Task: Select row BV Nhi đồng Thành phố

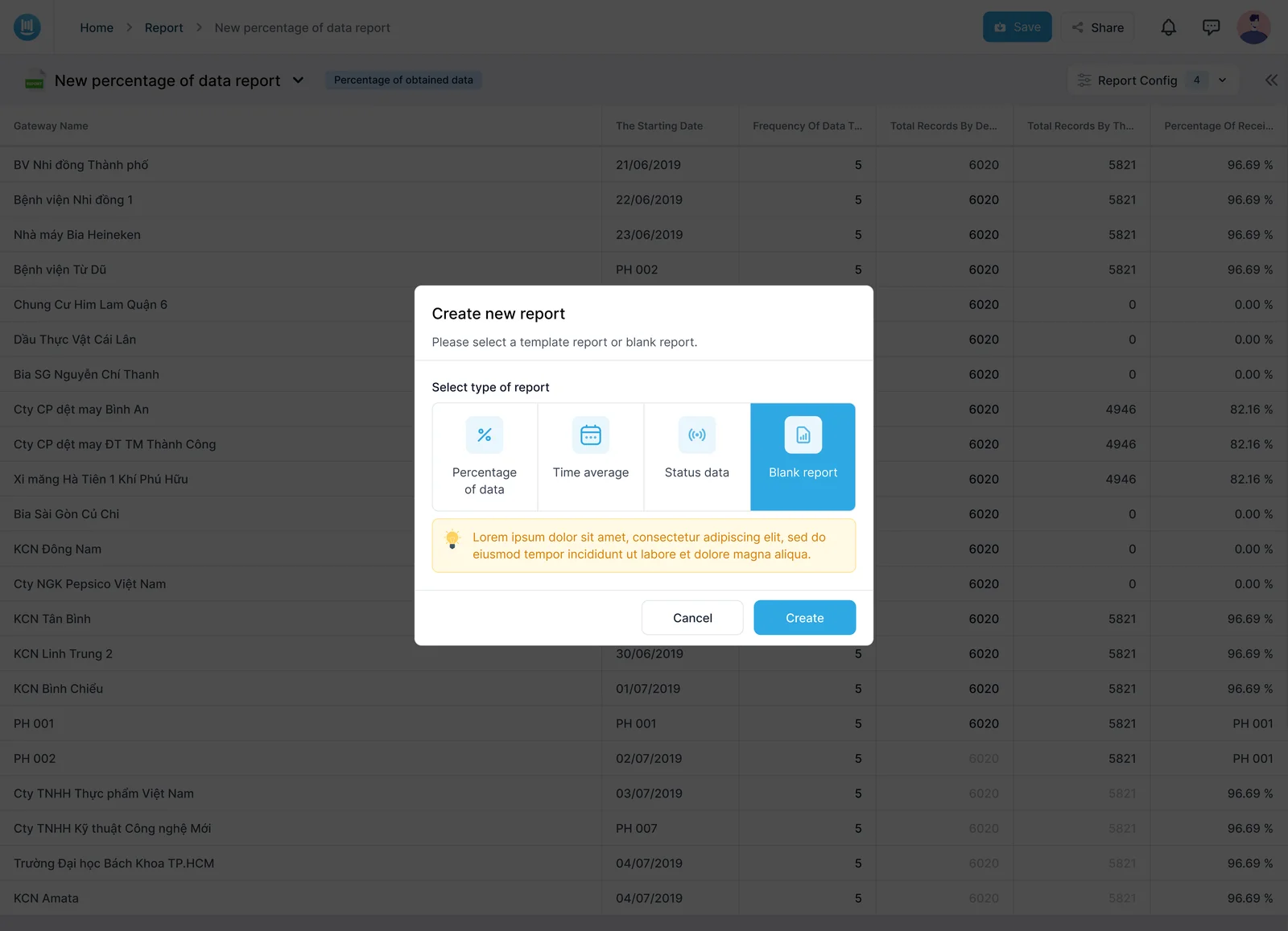Action: [644, 165]
